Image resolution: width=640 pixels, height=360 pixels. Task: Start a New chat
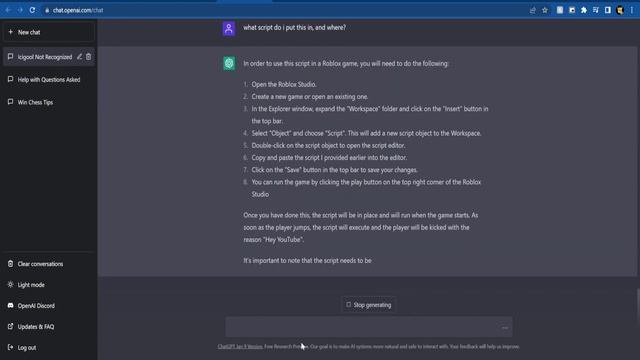(49, 32)
